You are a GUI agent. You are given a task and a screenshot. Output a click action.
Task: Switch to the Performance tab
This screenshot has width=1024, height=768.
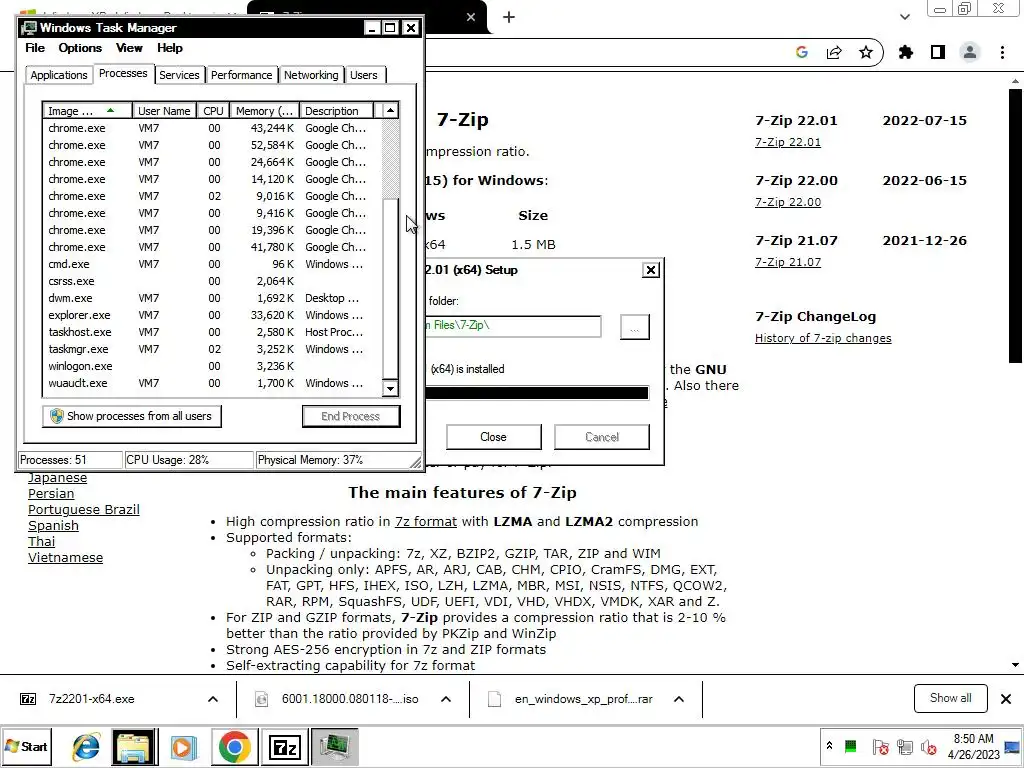coord(241,75)
